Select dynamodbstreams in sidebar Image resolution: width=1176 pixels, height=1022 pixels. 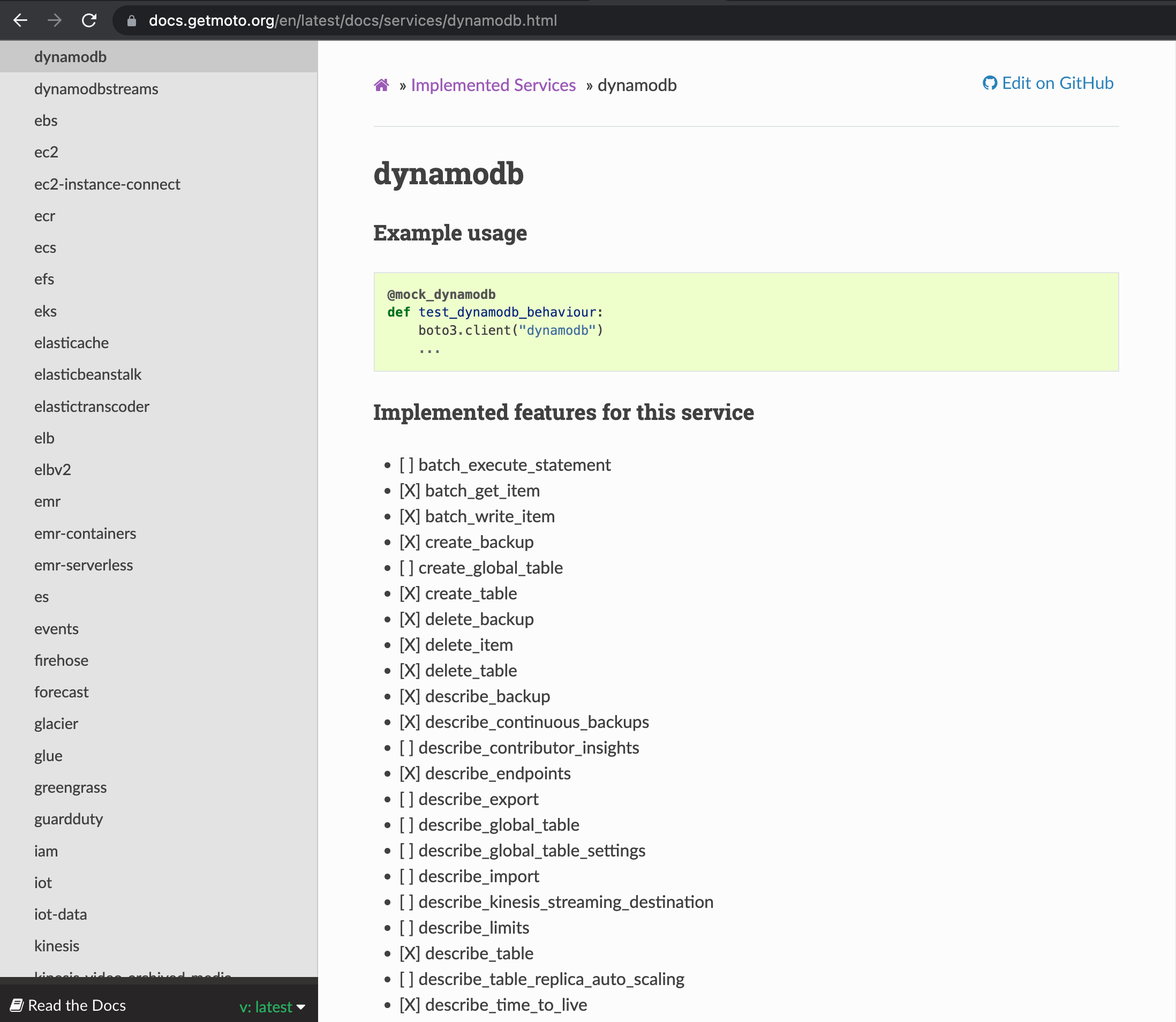coord(96,89)
